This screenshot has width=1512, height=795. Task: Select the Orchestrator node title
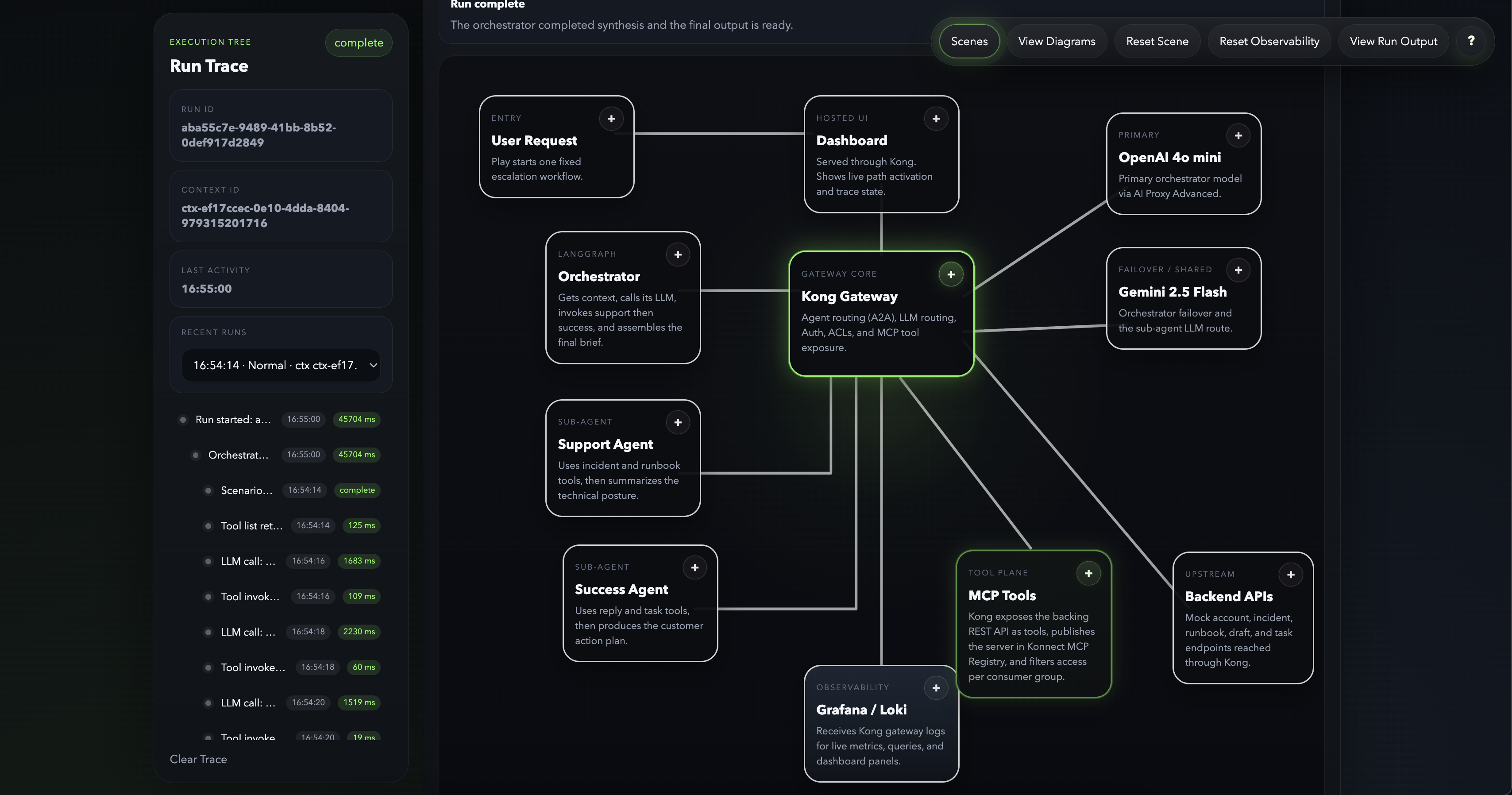pyautogui.click(x=599, y=277)
